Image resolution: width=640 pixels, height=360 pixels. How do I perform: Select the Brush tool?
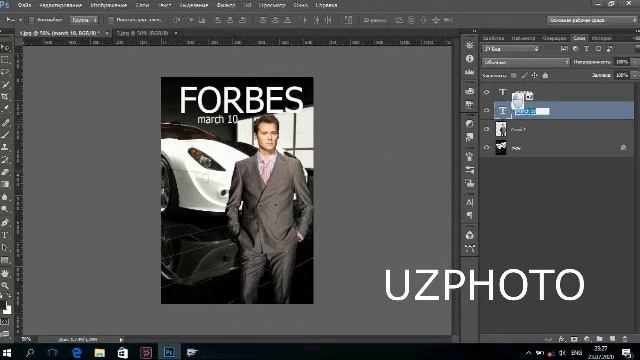5,135
